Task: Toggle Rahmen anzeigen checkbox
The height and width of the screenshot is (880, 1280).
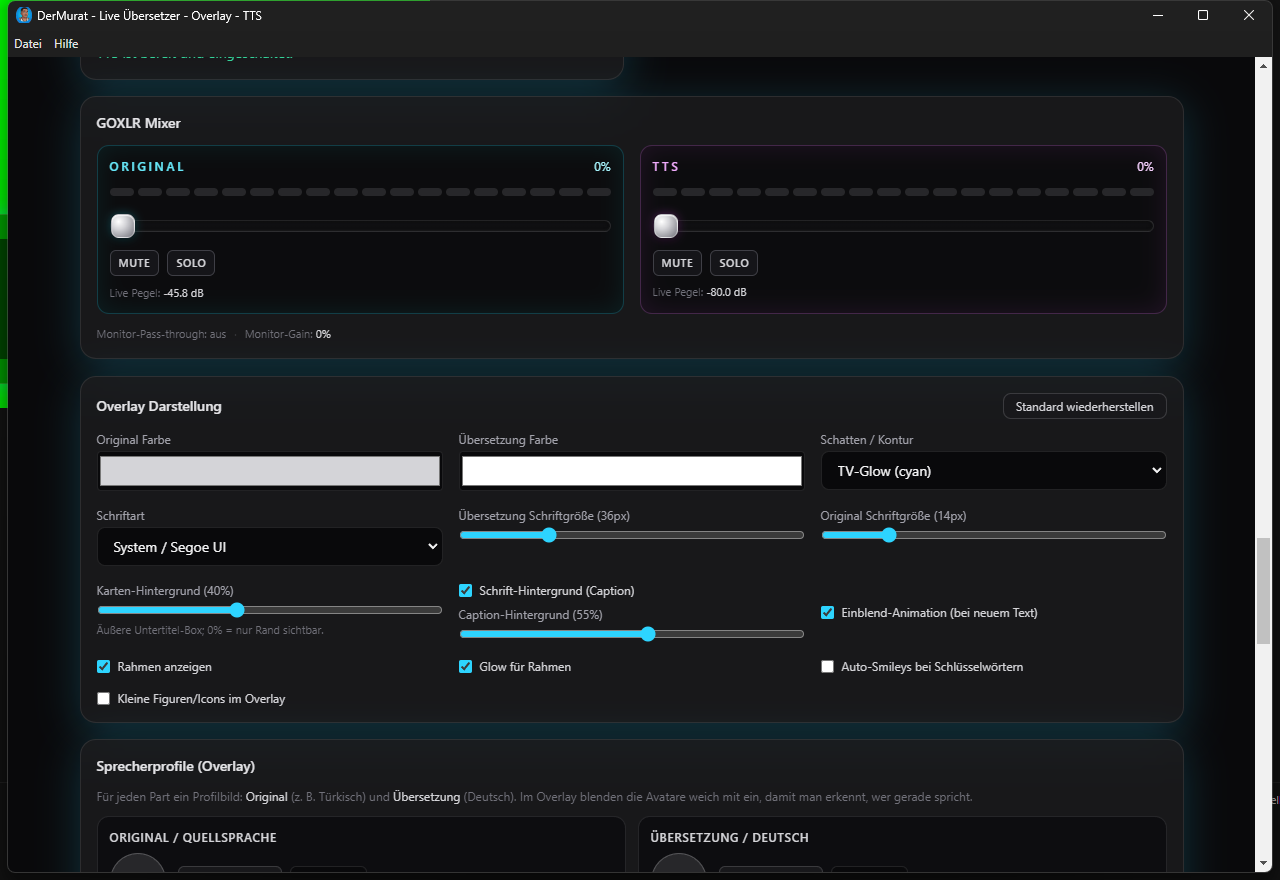Action: tap(103, 667)
